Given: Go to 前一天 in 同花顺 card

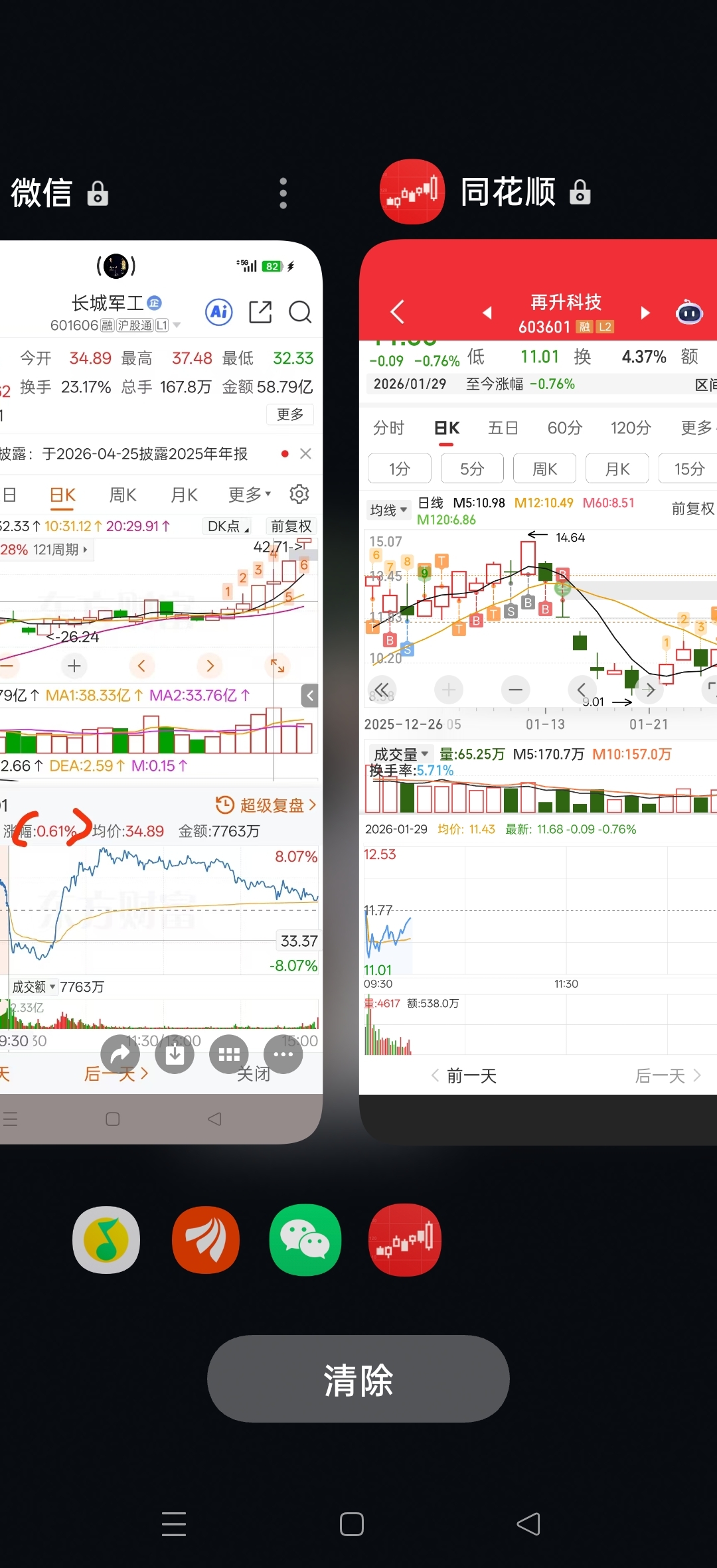Looking at the screenshot, I should click(463, 1075).
